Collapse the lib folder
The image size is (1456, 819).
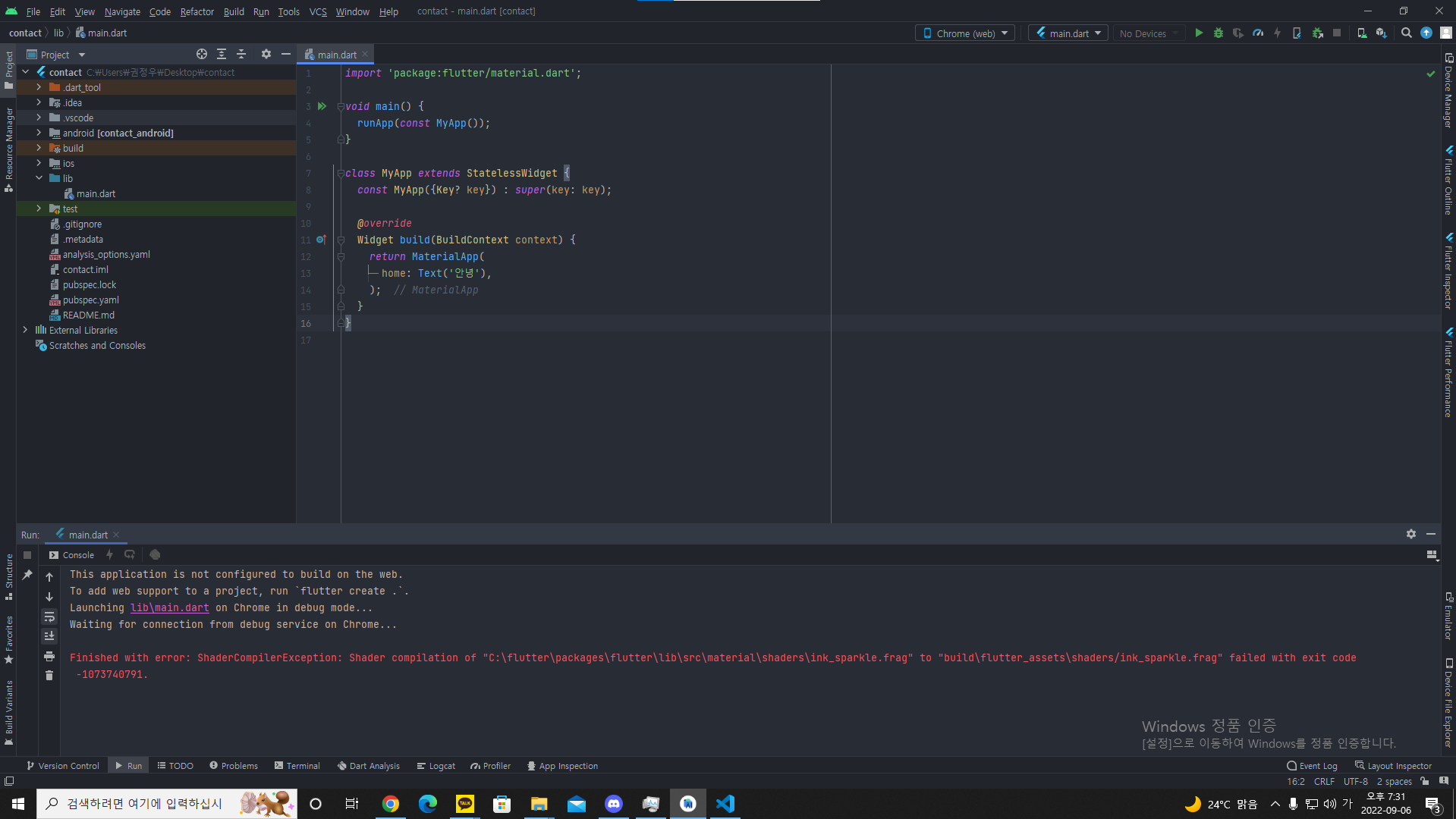tap(39, 178)
